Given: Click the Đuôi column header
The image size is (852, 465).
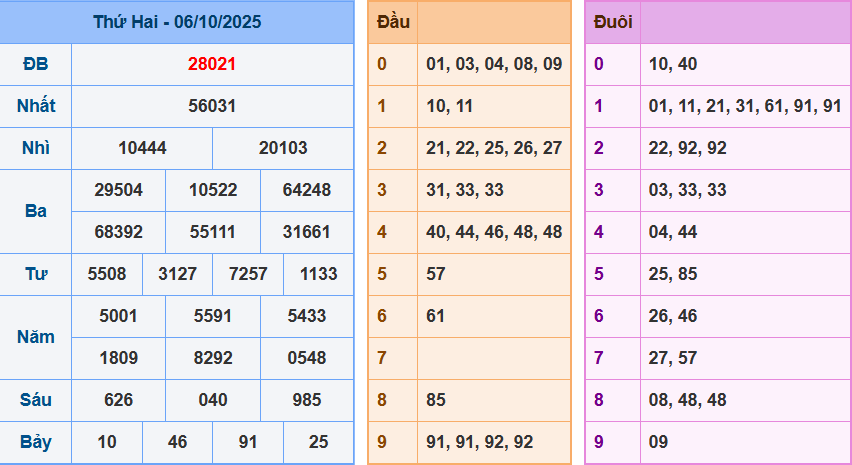Looking at the screenshot, I should click(612, 22).
